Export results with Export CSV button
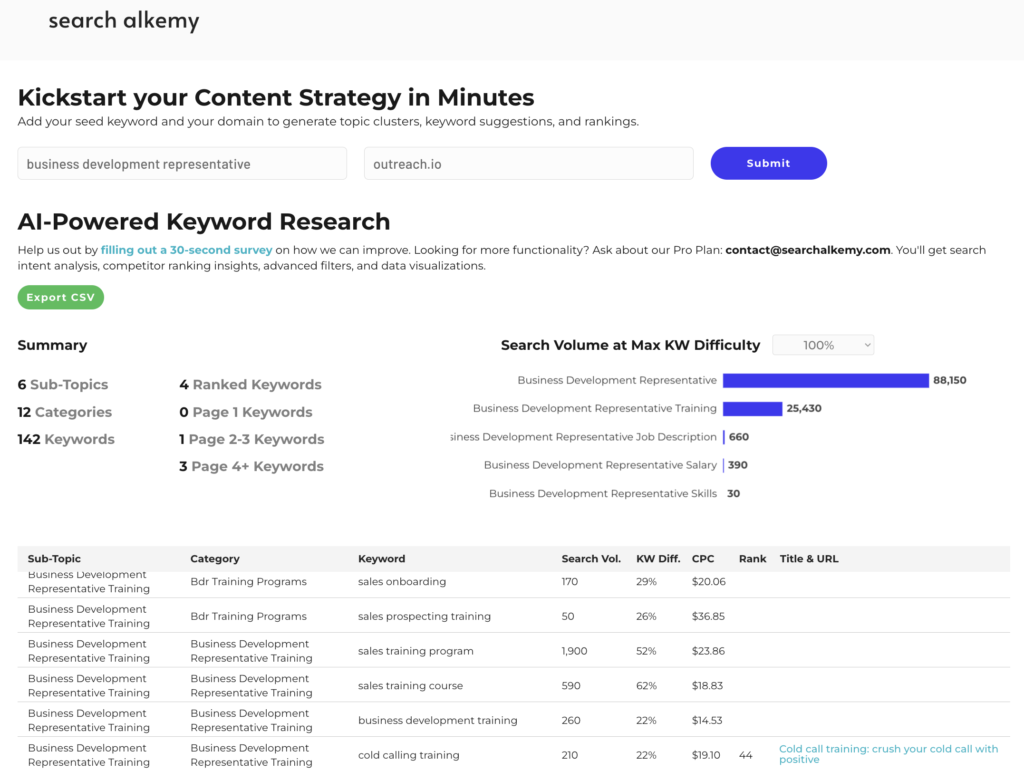 click(x=61, y=298)
